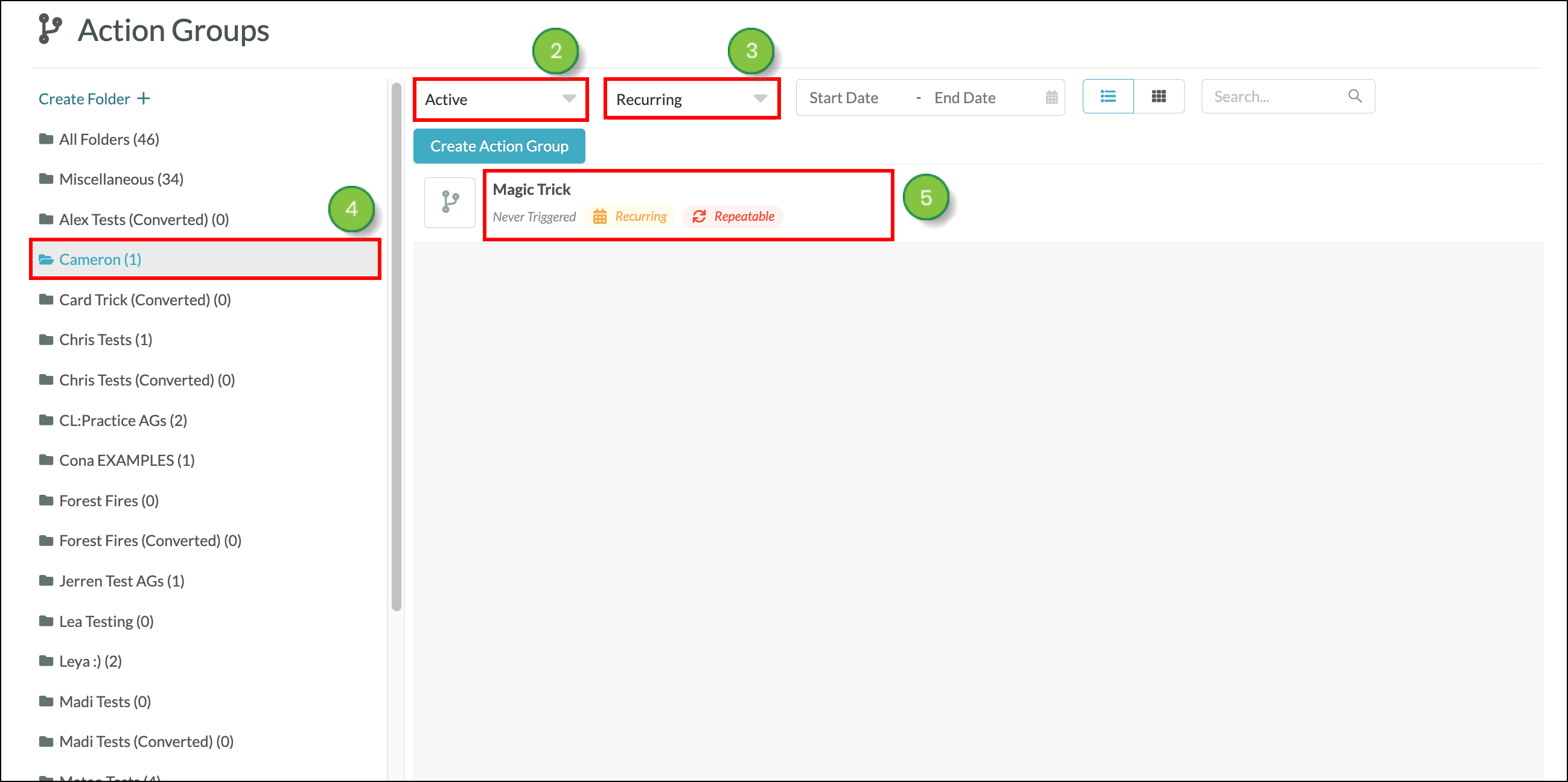
Task: Click the Create Action Group button
Action: pos(499,146)
